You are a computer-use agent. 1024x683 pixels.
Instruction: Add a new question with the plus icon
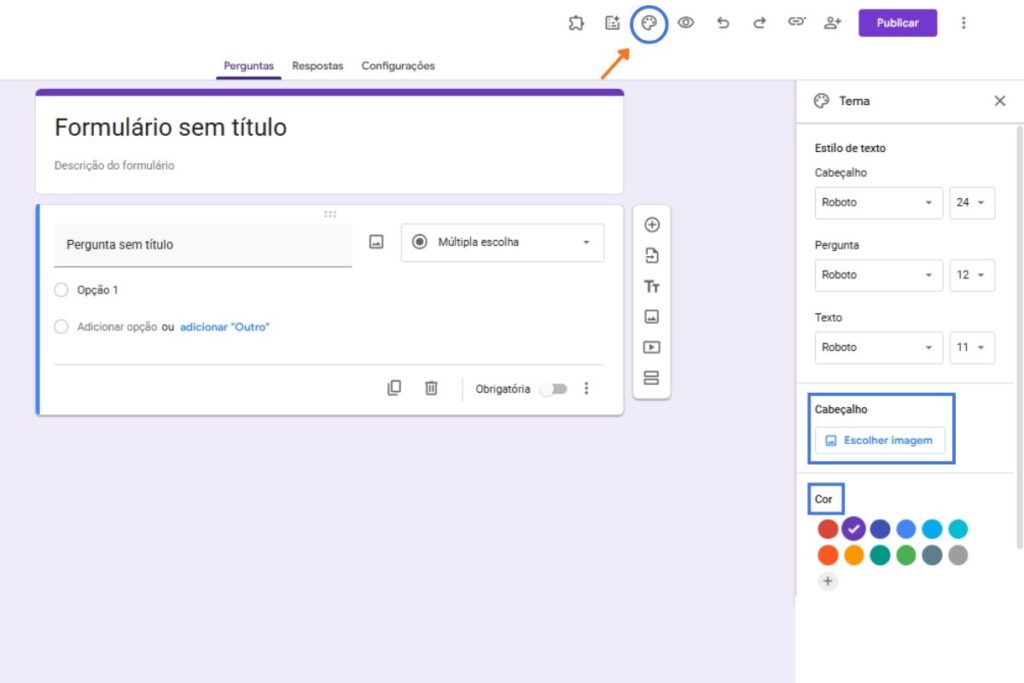point(651,225)
